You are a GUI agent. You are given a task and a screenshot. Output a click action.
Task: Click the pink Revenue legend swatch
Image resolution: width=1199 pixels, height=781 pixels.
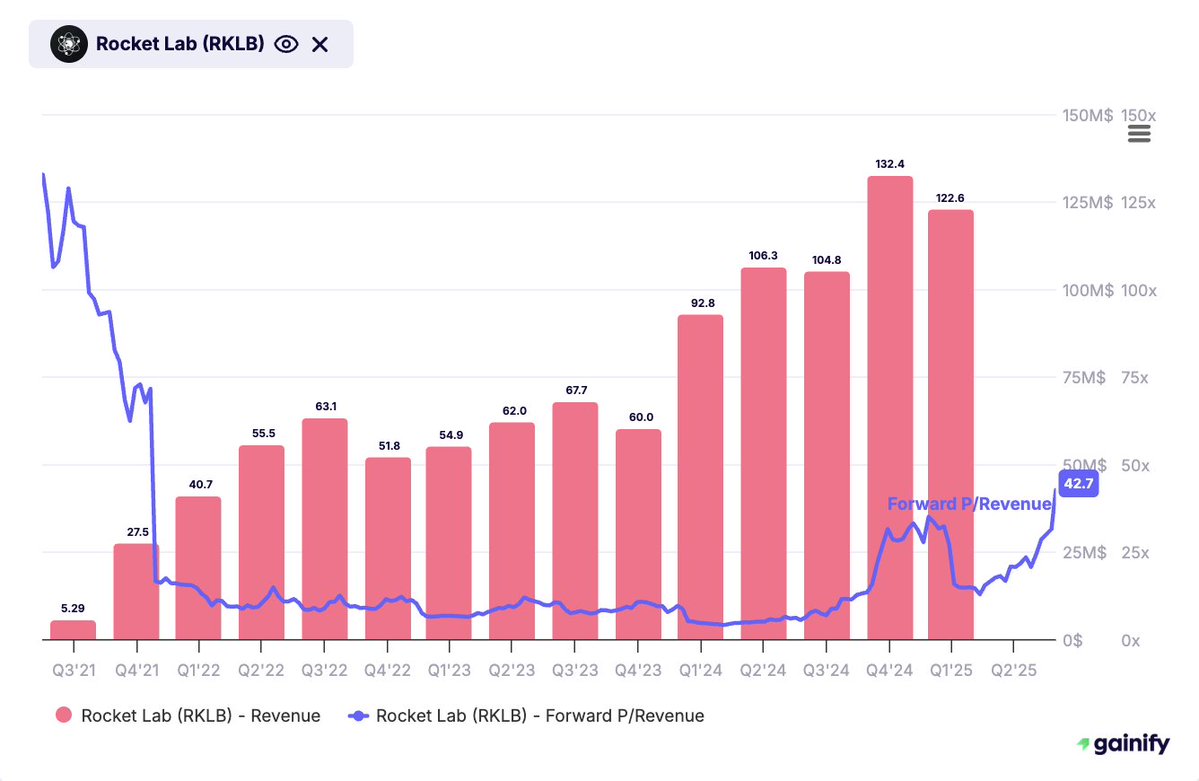coord(63,715)
